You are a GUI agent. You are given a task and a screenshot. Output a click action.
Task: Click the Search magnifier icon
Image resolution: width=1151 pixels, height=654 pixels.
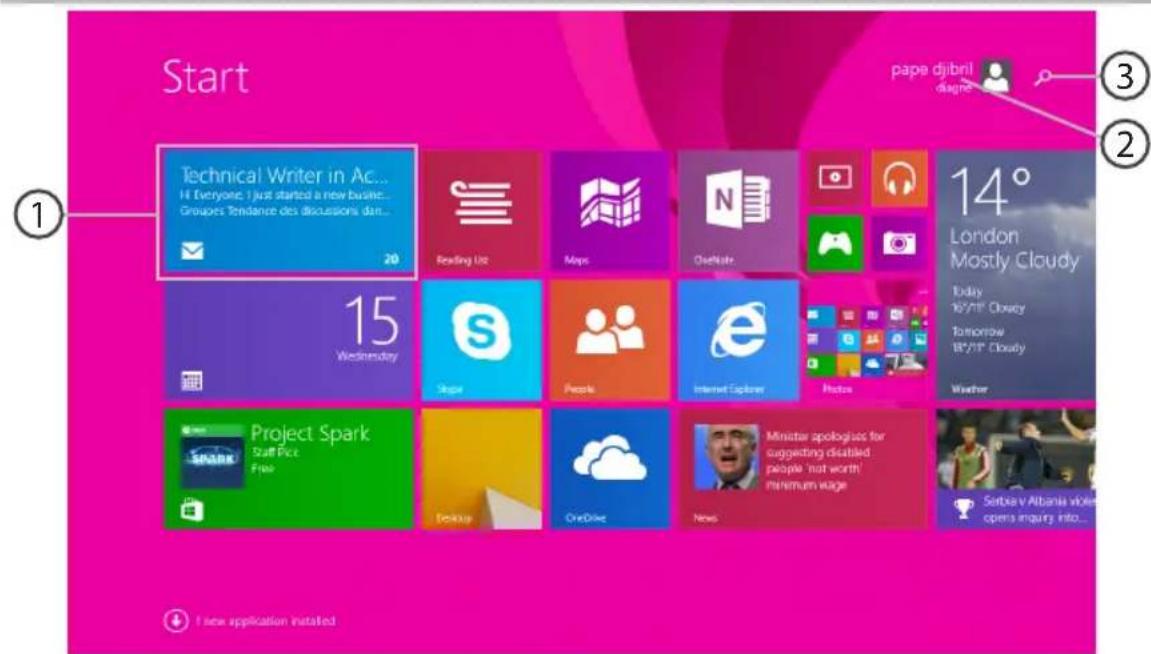(x=1043, y=76)
